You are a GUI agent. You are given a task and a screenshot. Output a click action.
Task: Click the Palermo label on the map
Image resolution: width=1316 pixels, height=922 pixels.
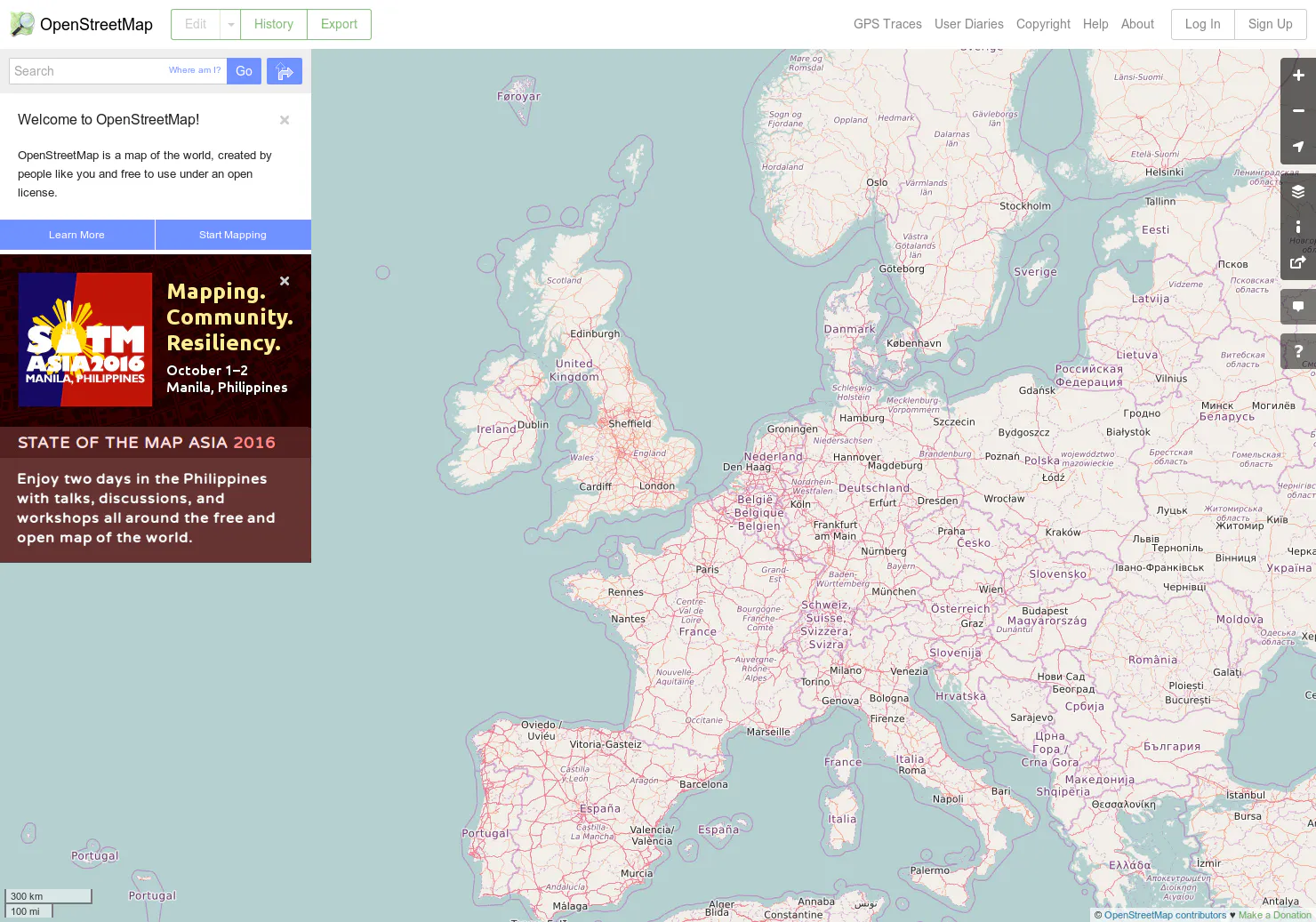point(930,870)
